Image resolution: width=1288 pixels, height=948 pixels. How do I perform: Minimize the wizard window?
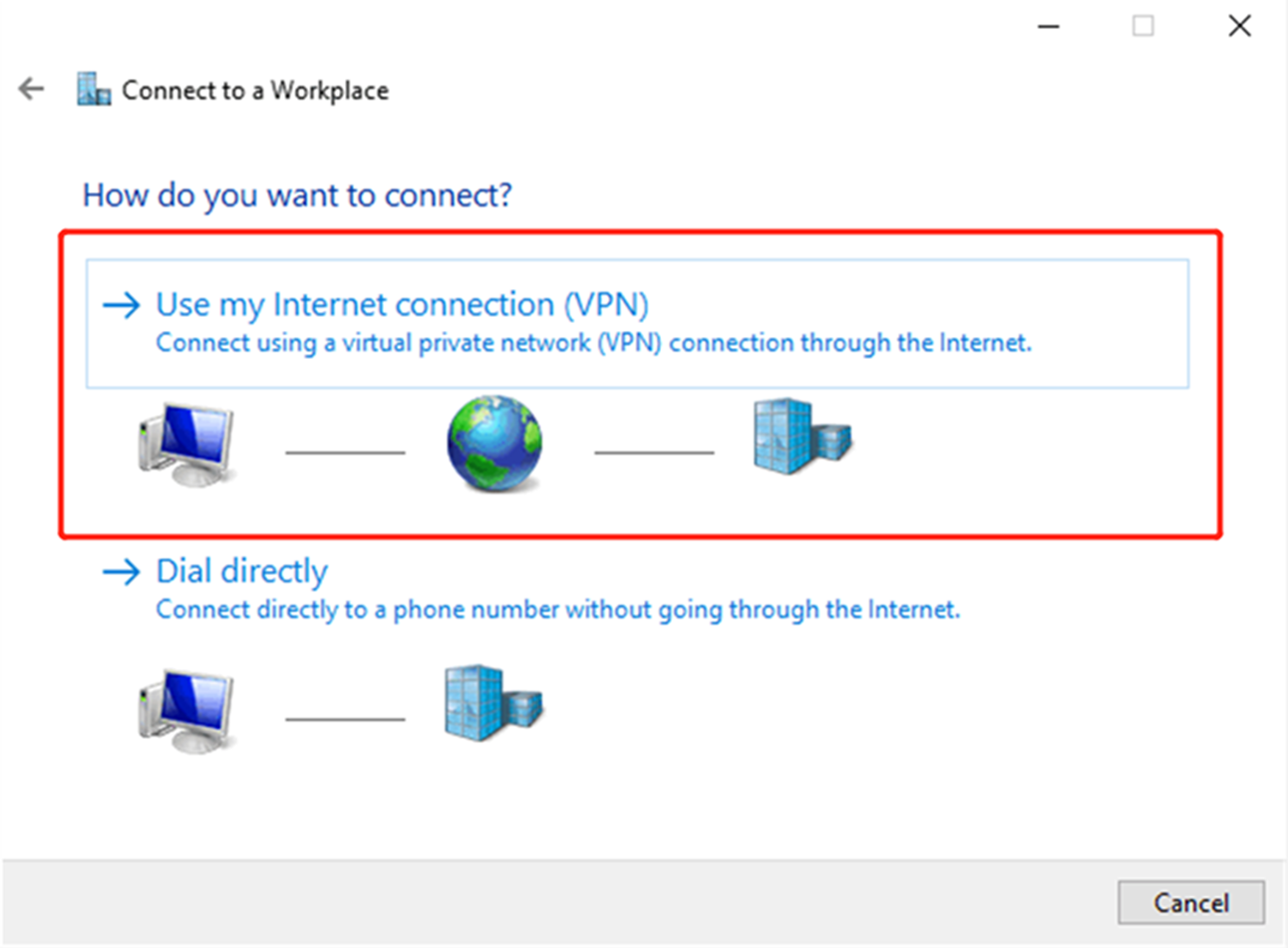1048,25
